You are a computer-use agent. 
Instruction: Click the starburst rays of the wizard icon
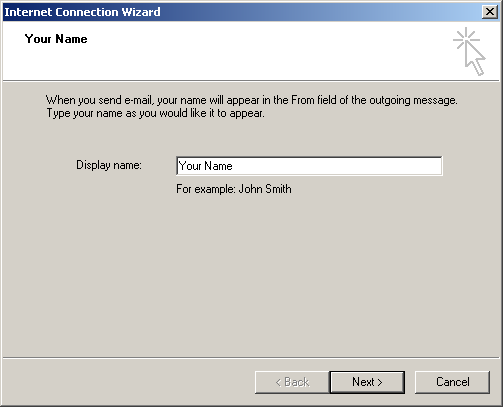click(x=465, y=38)
